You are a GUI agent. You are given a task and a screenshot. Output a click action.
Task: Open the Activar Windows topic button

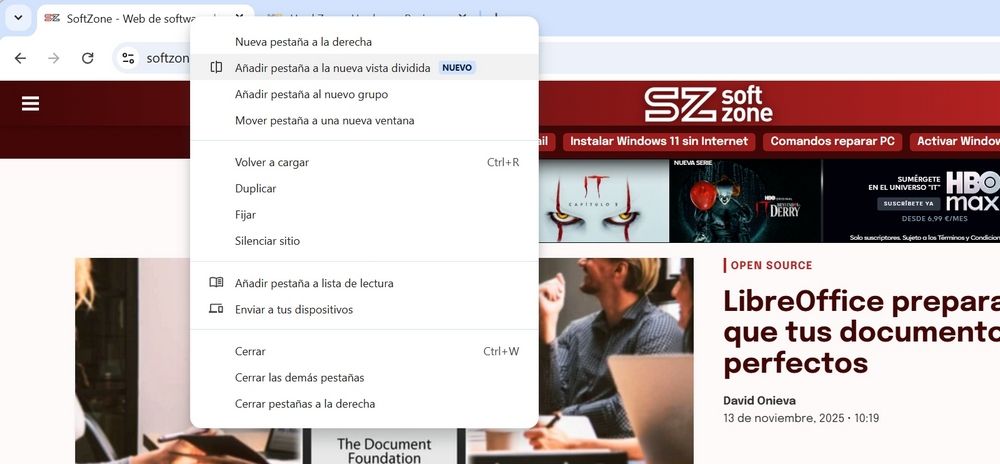click(x=955, y=141)
